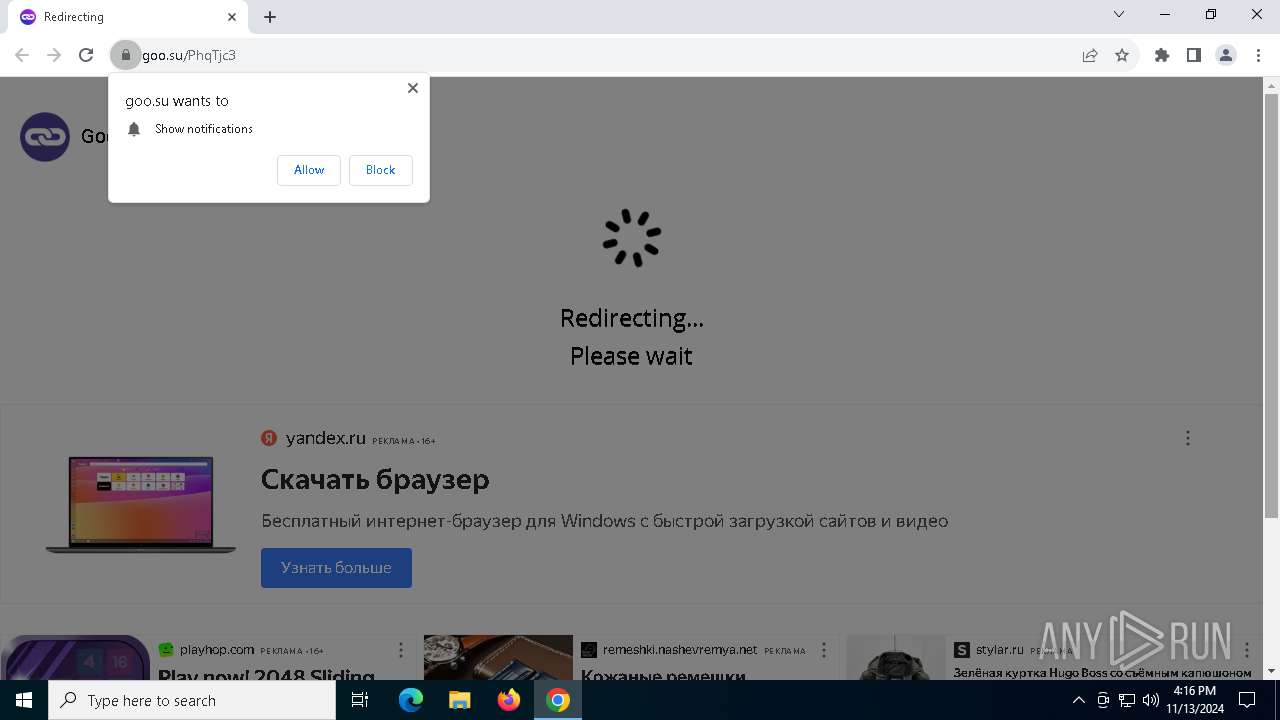Open a new tab with plus button
Viewport: 1280px width, 720px height.
(x=270, y=17)
